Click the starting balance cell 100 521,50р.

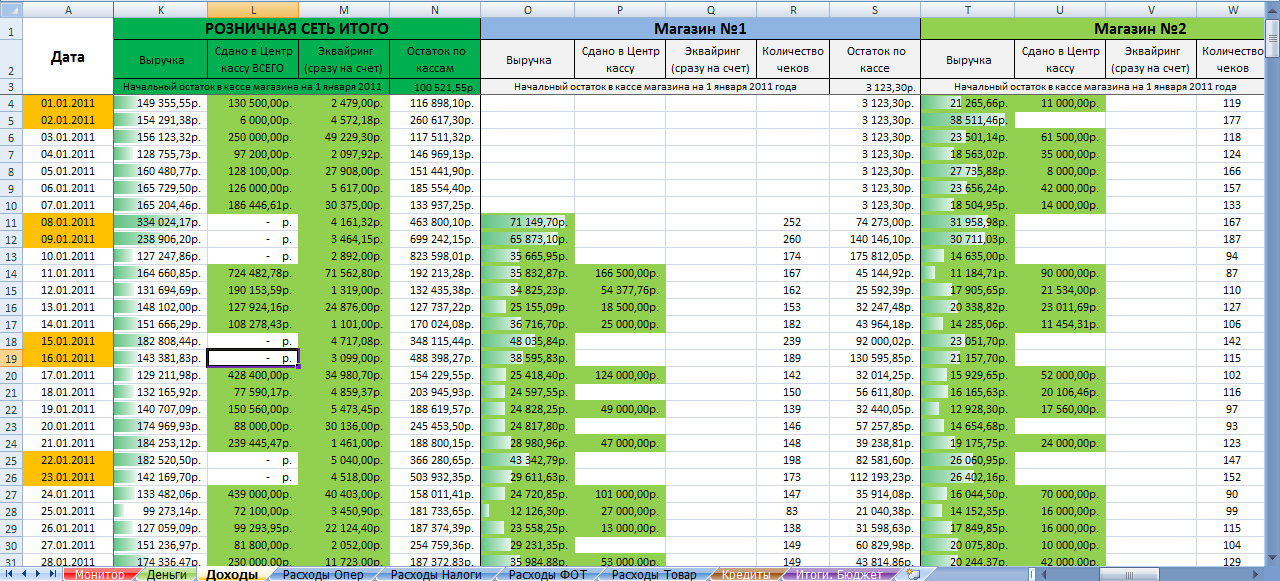click(x=435, y=87)
